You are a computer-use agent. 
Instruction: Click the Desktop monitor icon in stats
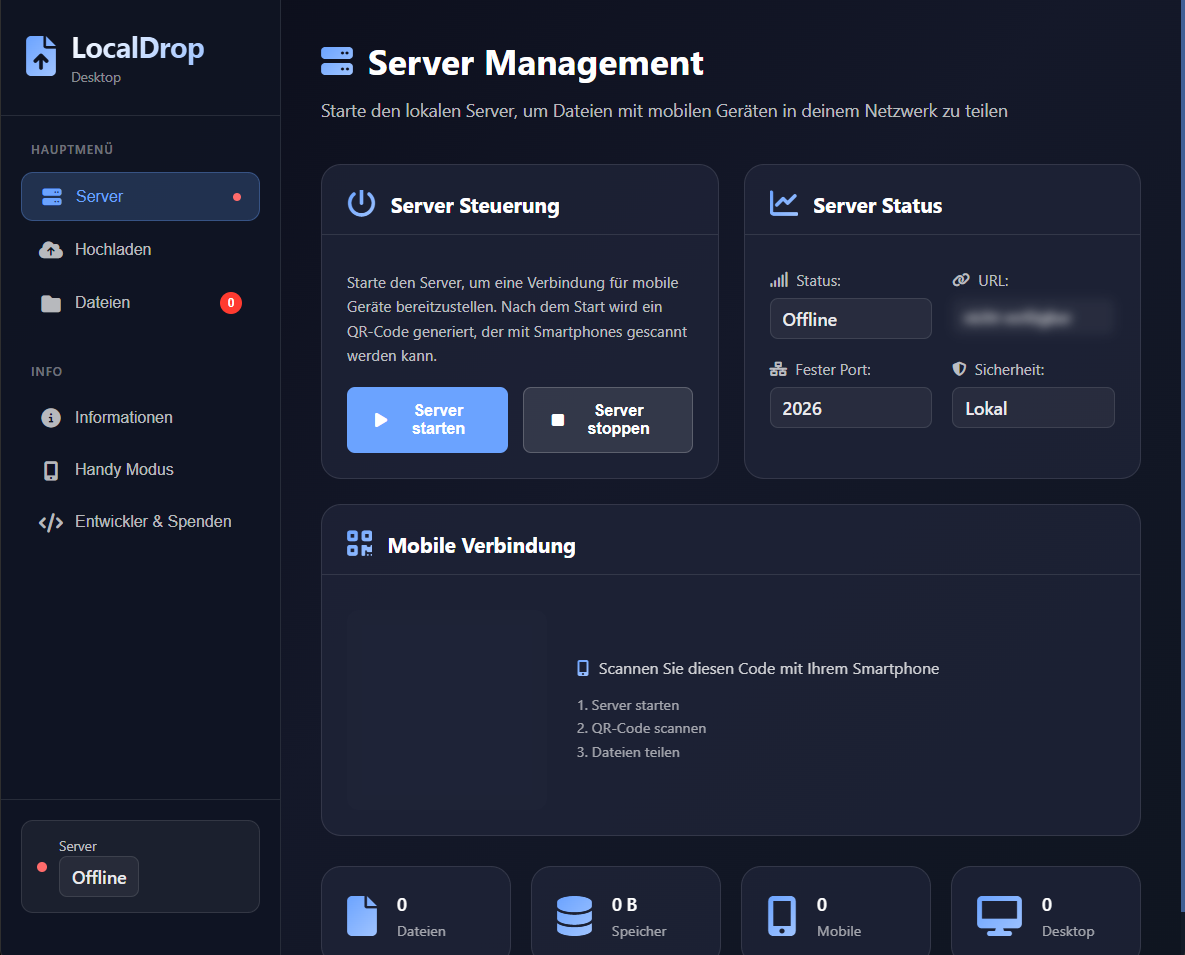[x=998, y=916]
